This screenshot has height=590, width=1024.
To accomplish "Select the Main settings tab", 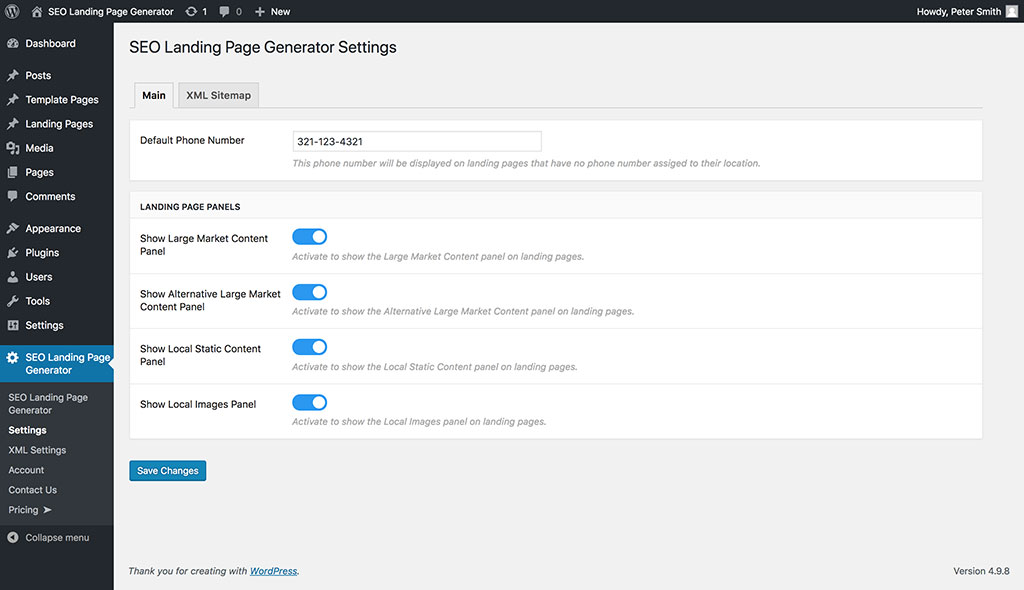I will [x=153, y=95].
